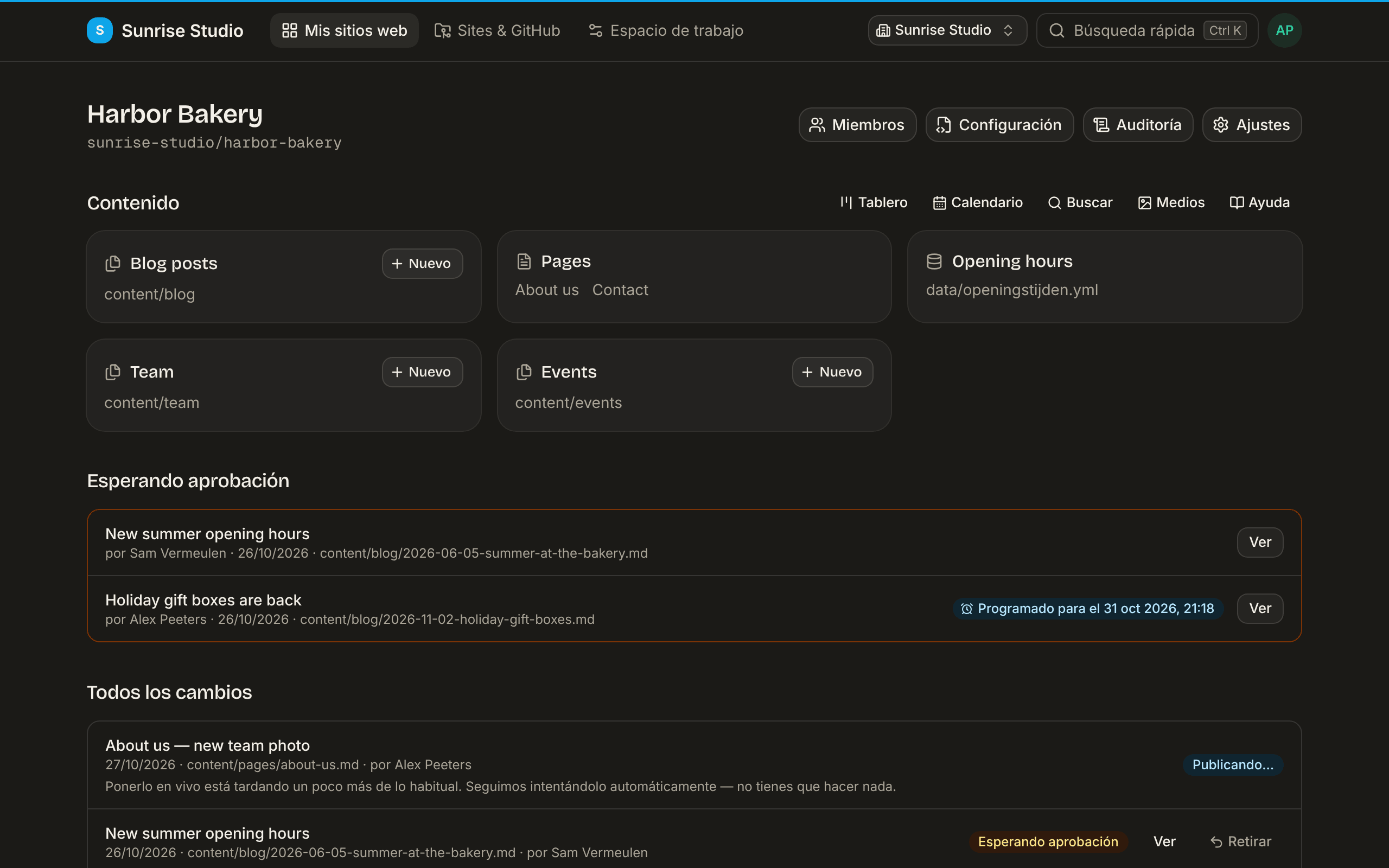Click the Events collection icon

[x=524, y=372]
